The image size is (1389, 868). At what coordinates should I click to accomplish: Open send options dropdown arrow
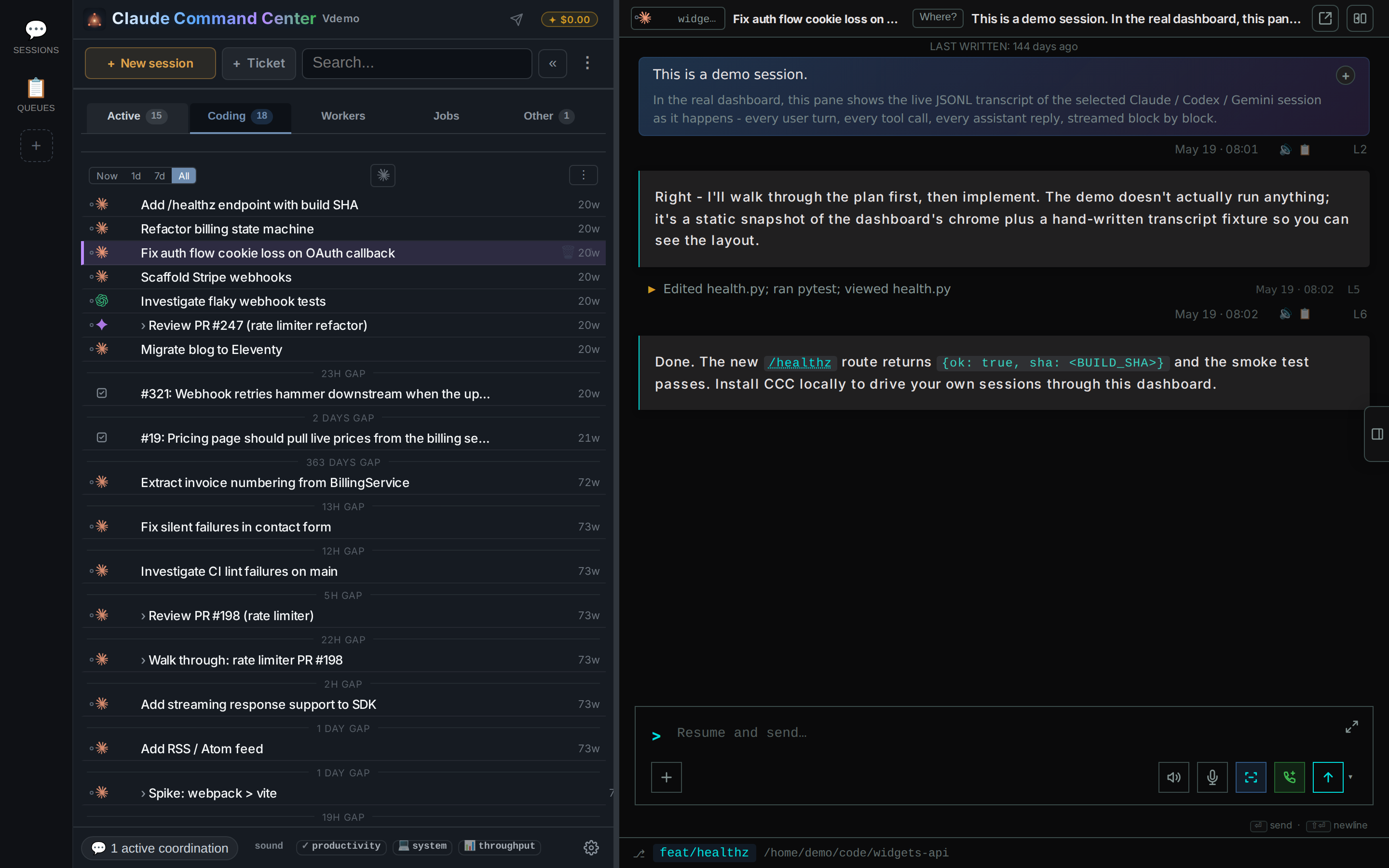pyautogui.click(x=1350, y=777)
